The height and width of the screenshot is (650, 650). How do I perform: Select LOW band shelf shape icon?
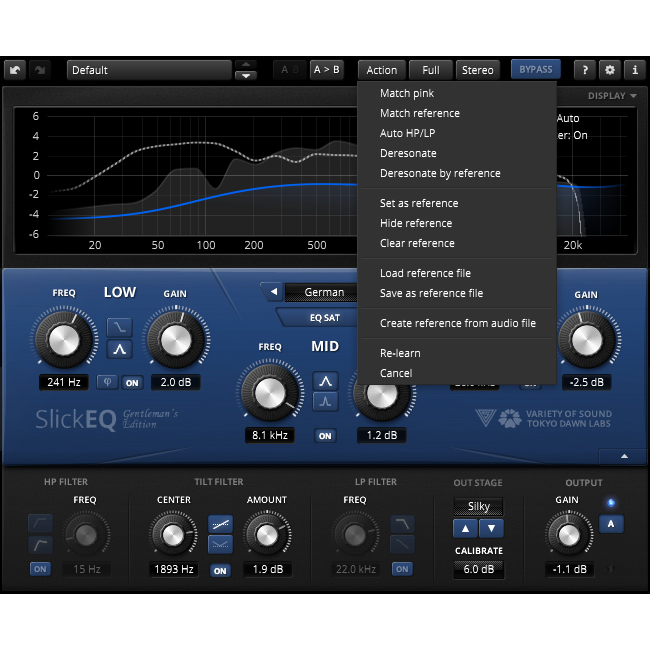(x=119, y=327)
